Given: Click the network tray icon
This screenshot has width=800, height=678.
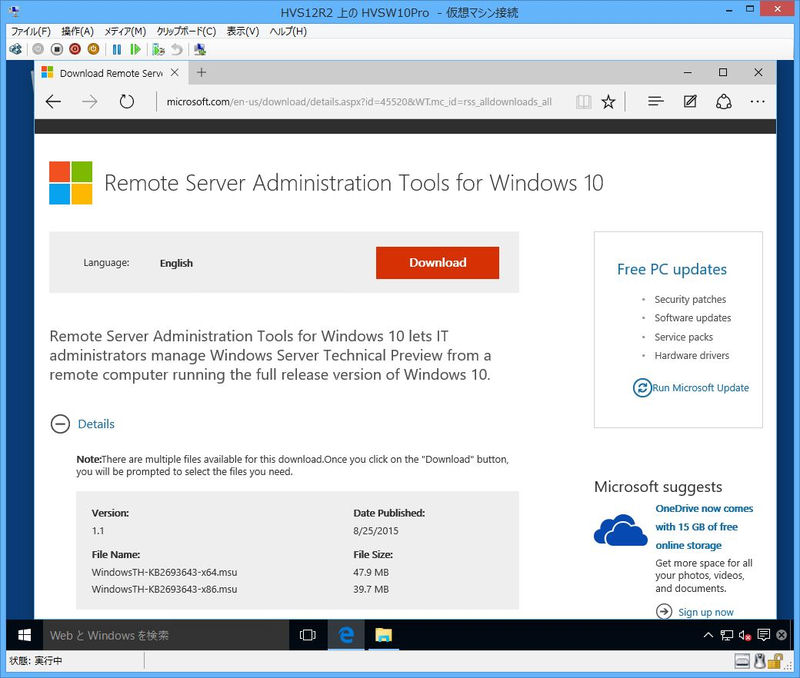Looking at the screenshot, I should [727, 635].
